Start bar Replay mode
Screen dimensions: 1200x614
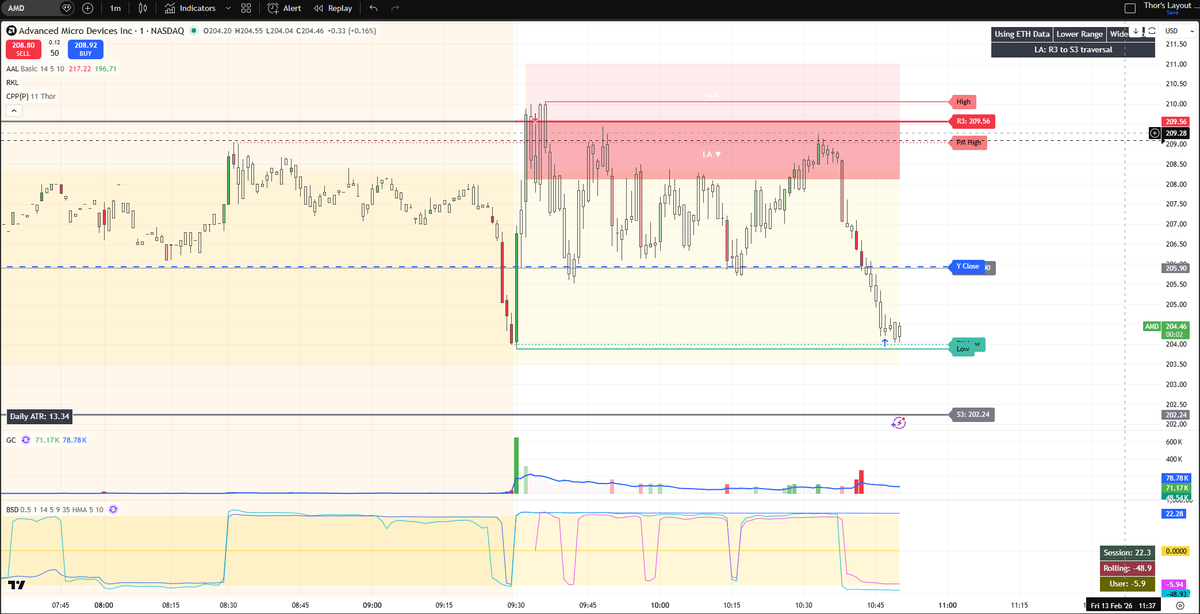(333, 8)
